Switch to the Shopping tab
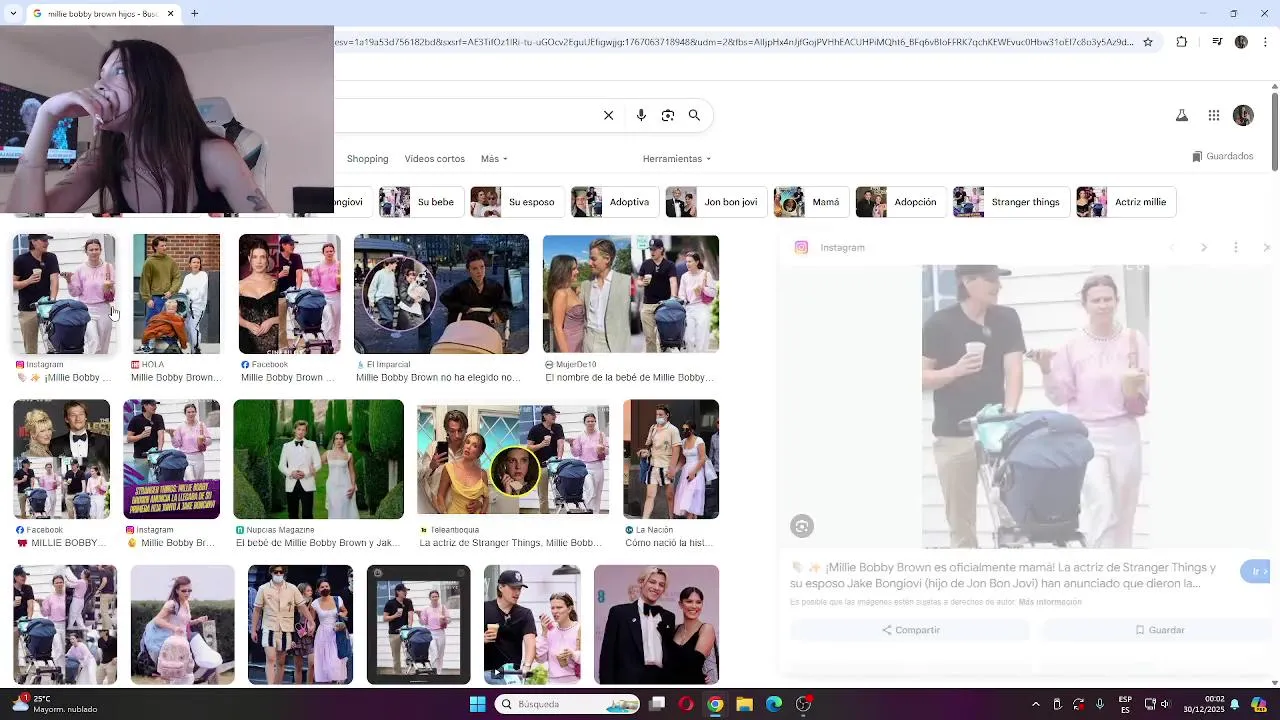 (x=367, y=159)
